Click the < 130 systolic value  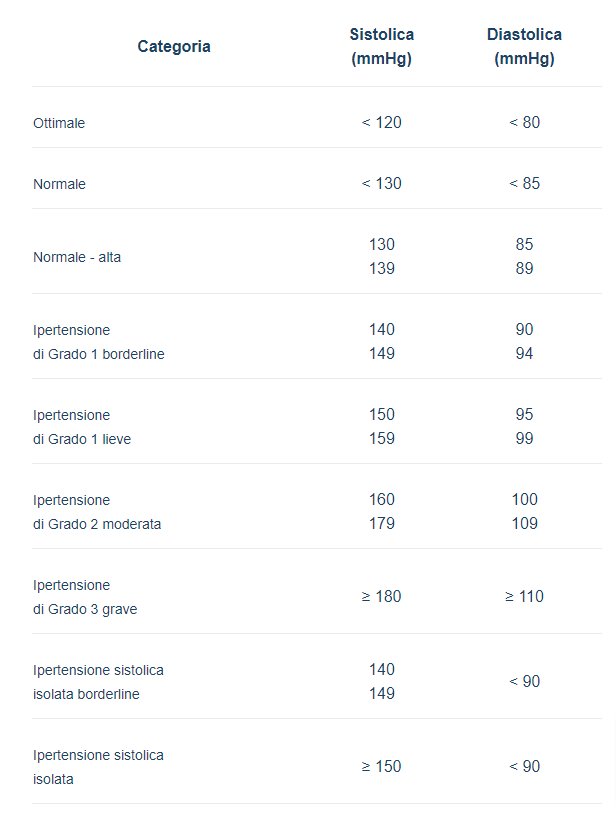click(381, 183)
